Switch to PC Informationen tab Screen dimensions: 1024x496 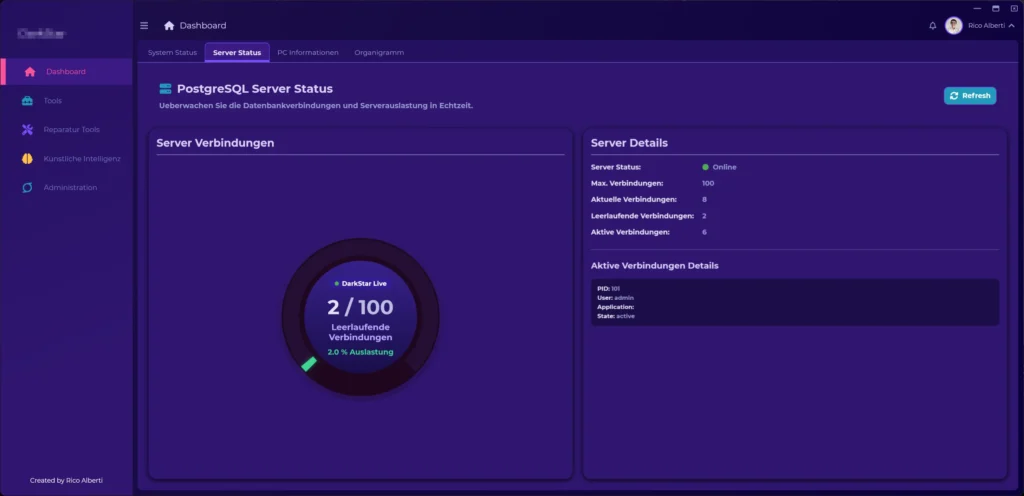pyautogui.click(x=308, y=52)
